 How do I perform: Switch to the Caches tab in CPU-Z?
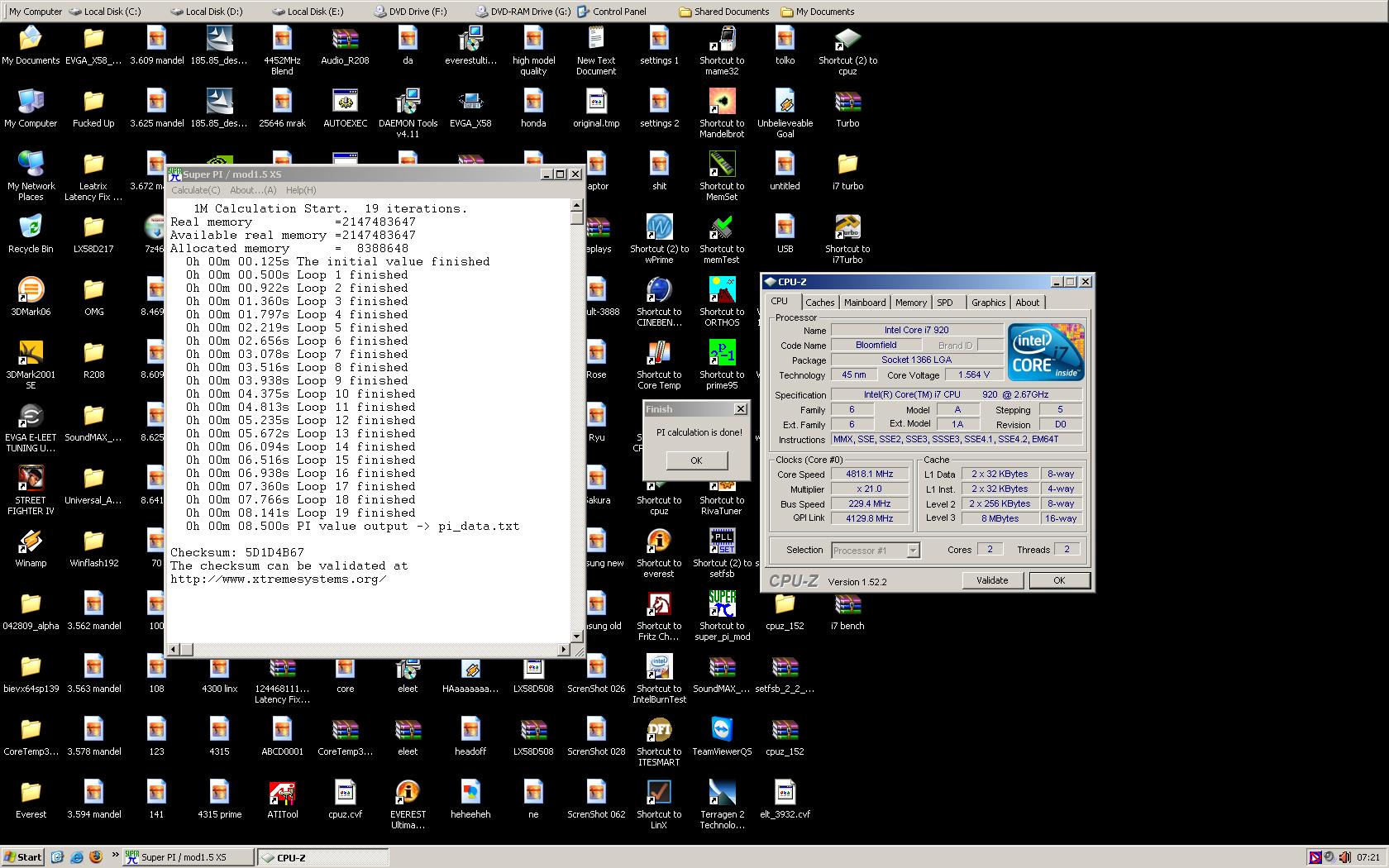[x=819, y=303]
